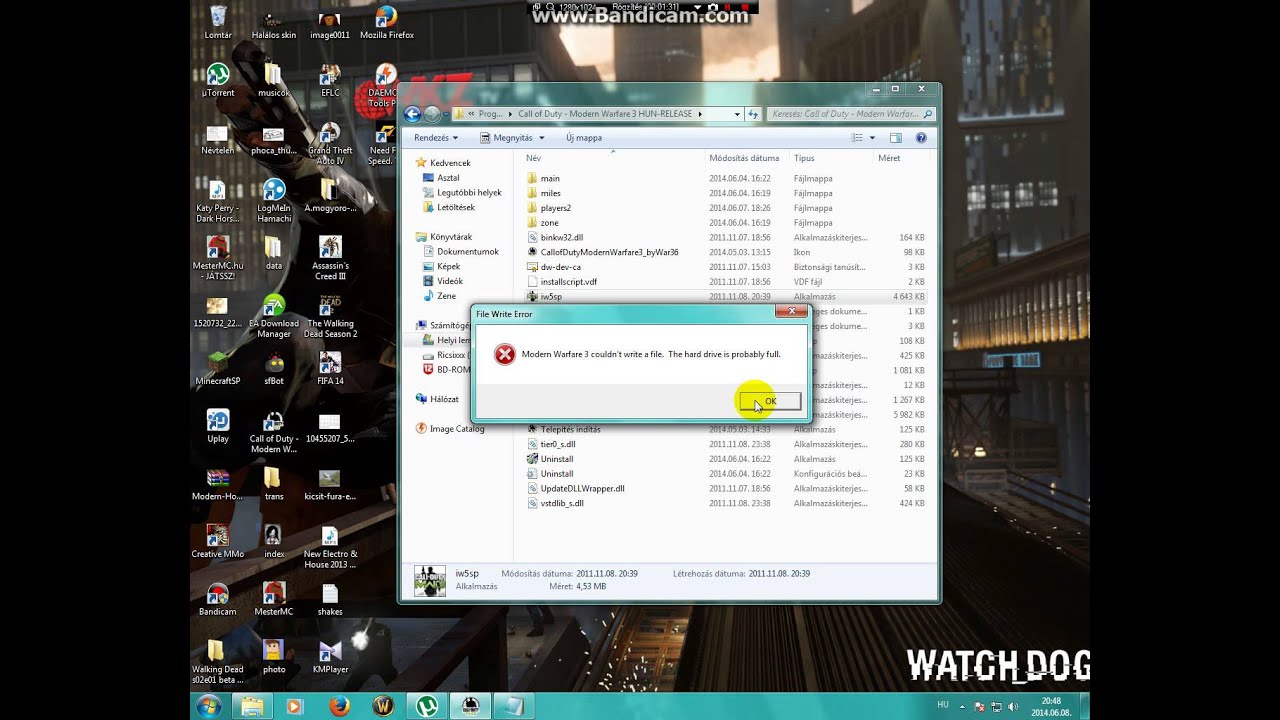1280x720 pixels.
Task: Select Dokumentumok in Könyvtárak
Action: click(x=467, y=251)
